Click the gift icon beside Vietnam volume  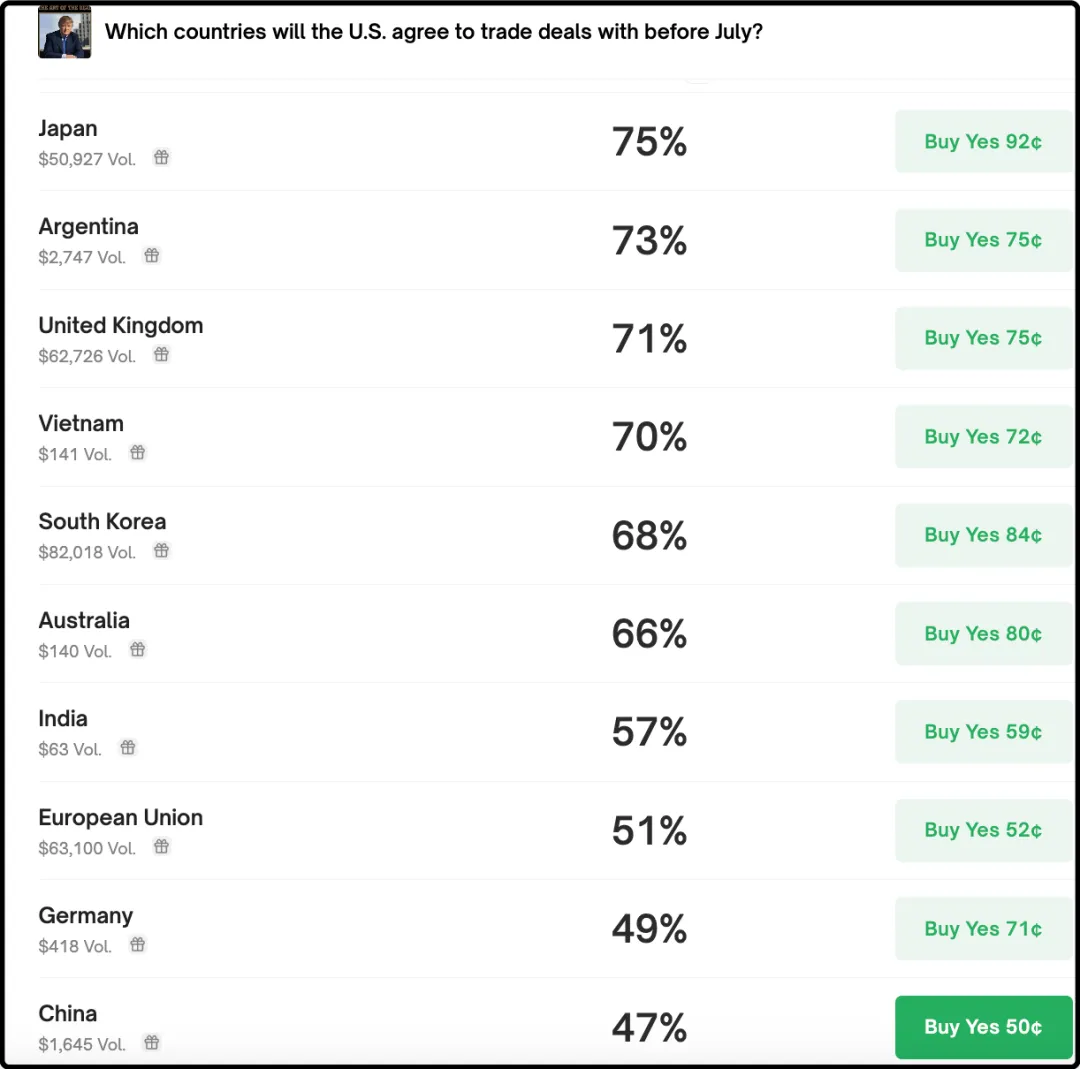click(138, 452)
